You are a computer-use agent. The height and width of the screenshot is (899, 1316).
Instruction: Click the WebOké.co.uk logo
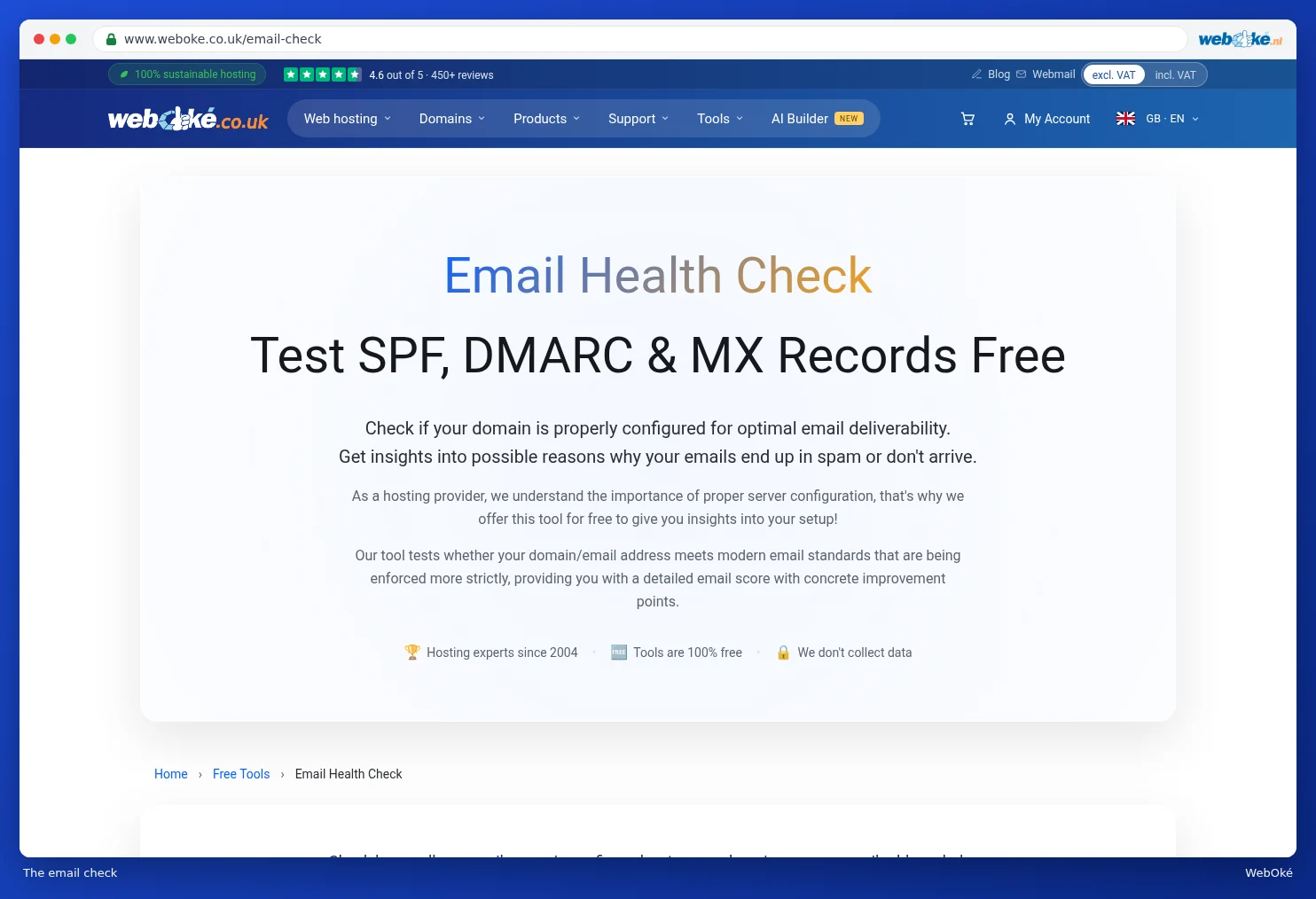(x=188, y=119)
